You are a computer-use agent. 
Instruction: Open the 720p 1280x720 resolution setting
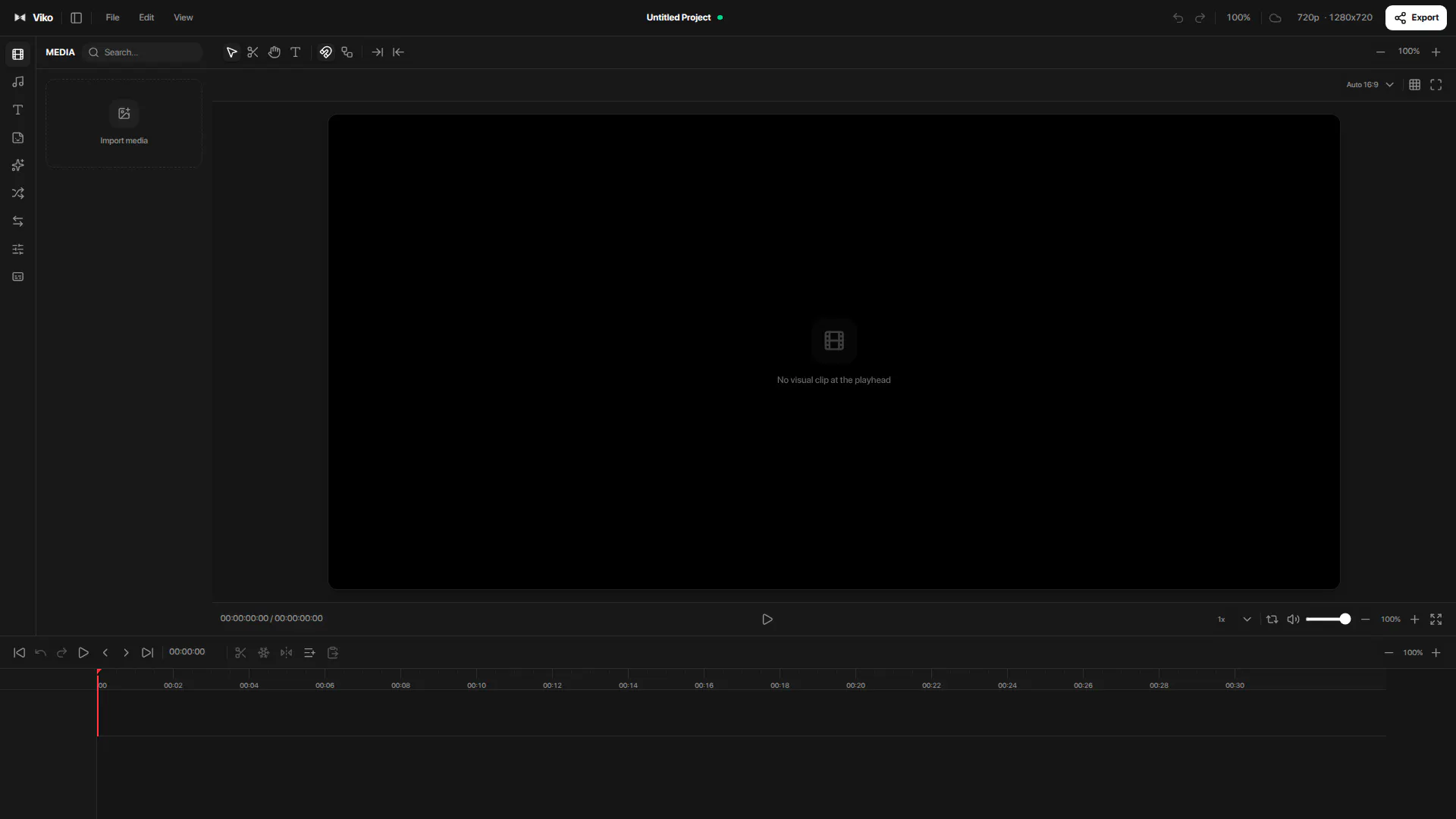pyautogui.click(x=1335, y=17)
